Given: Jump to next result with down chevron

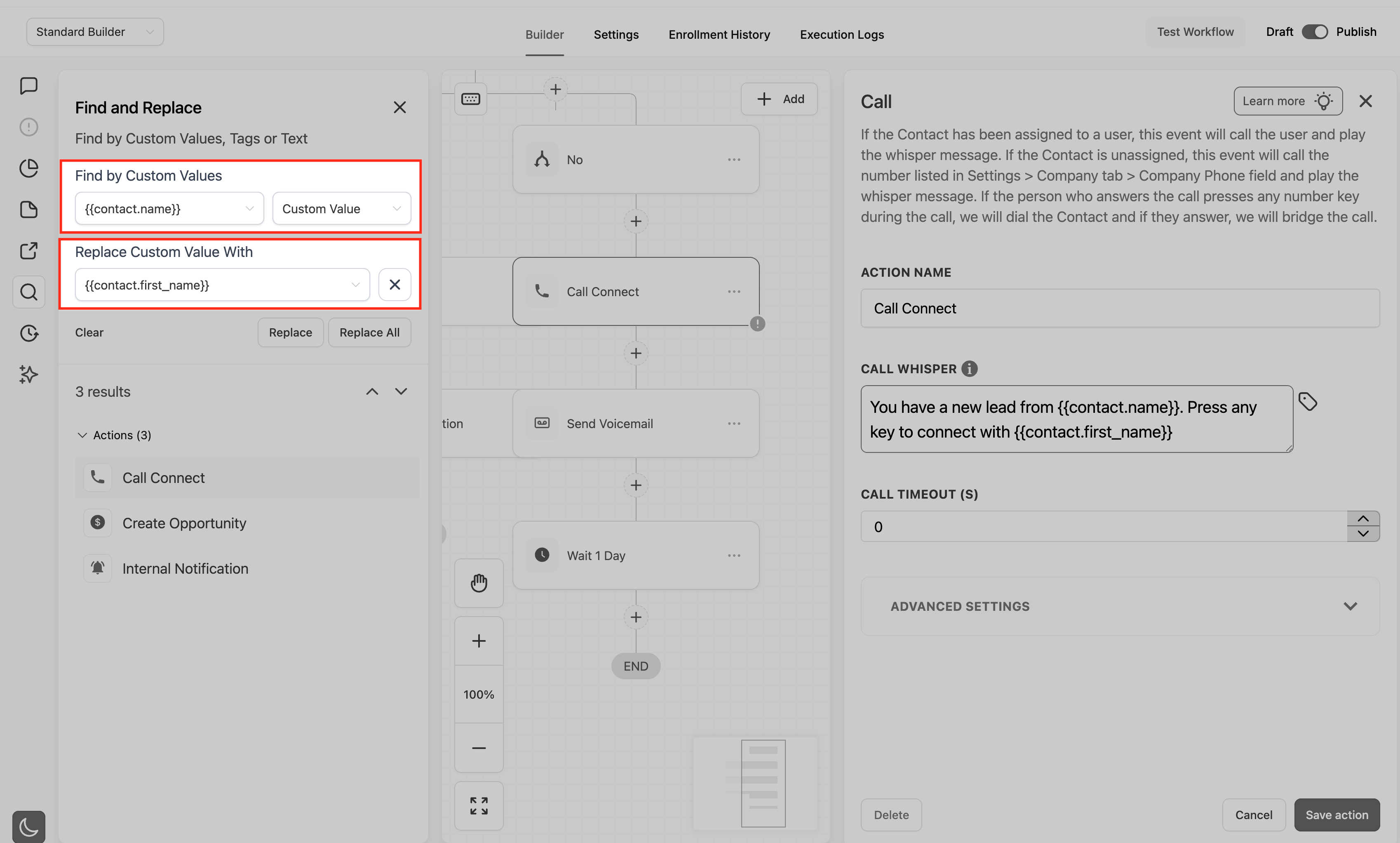Looking at the screenshot, I should [x=401, y=391].
